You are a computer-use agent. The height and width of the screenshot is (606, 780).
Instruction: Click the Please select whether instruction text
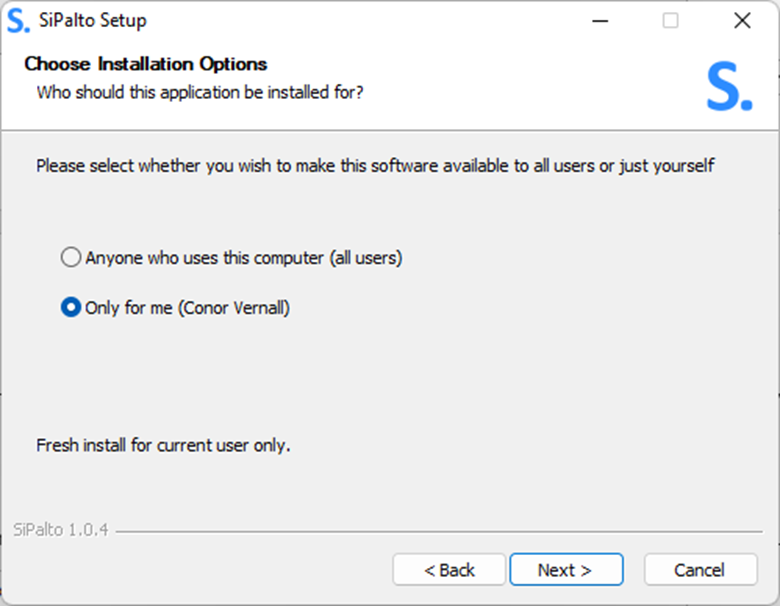pyautogui.click(x=375, y=166)
